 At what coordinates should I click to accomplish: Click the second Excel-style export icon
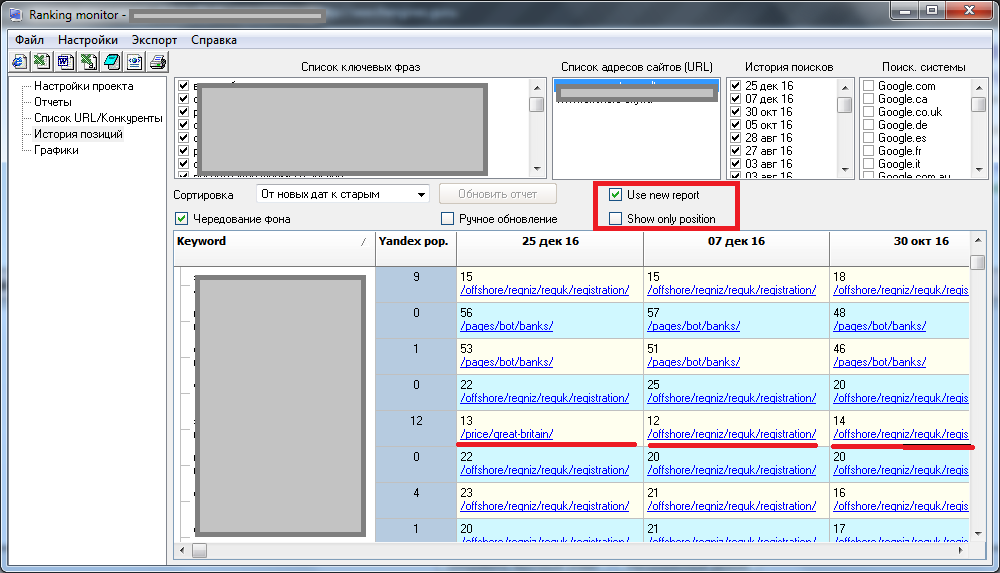(x=89, y=62)
